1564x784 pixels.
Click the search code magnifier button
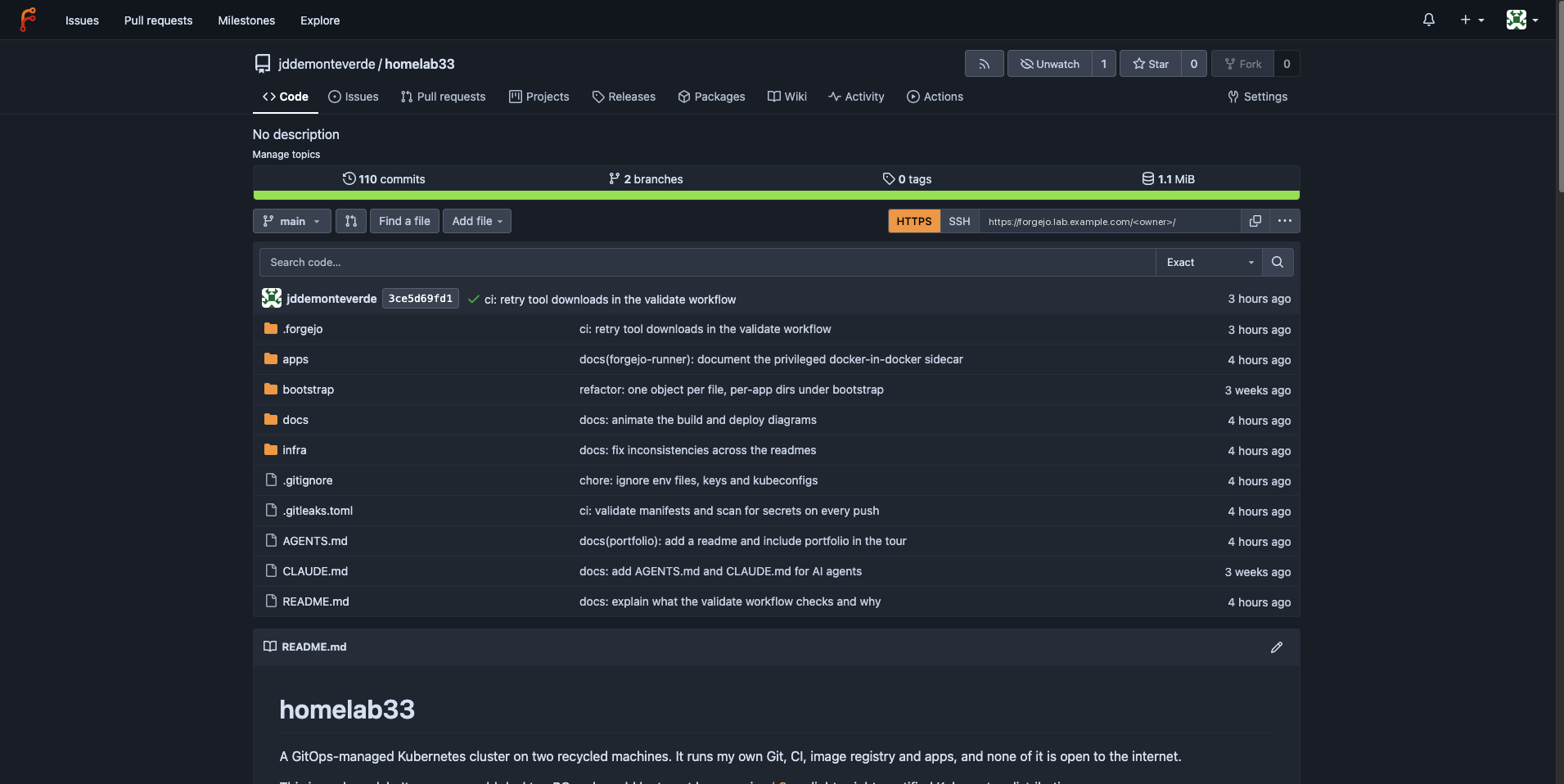point(1278,263)
